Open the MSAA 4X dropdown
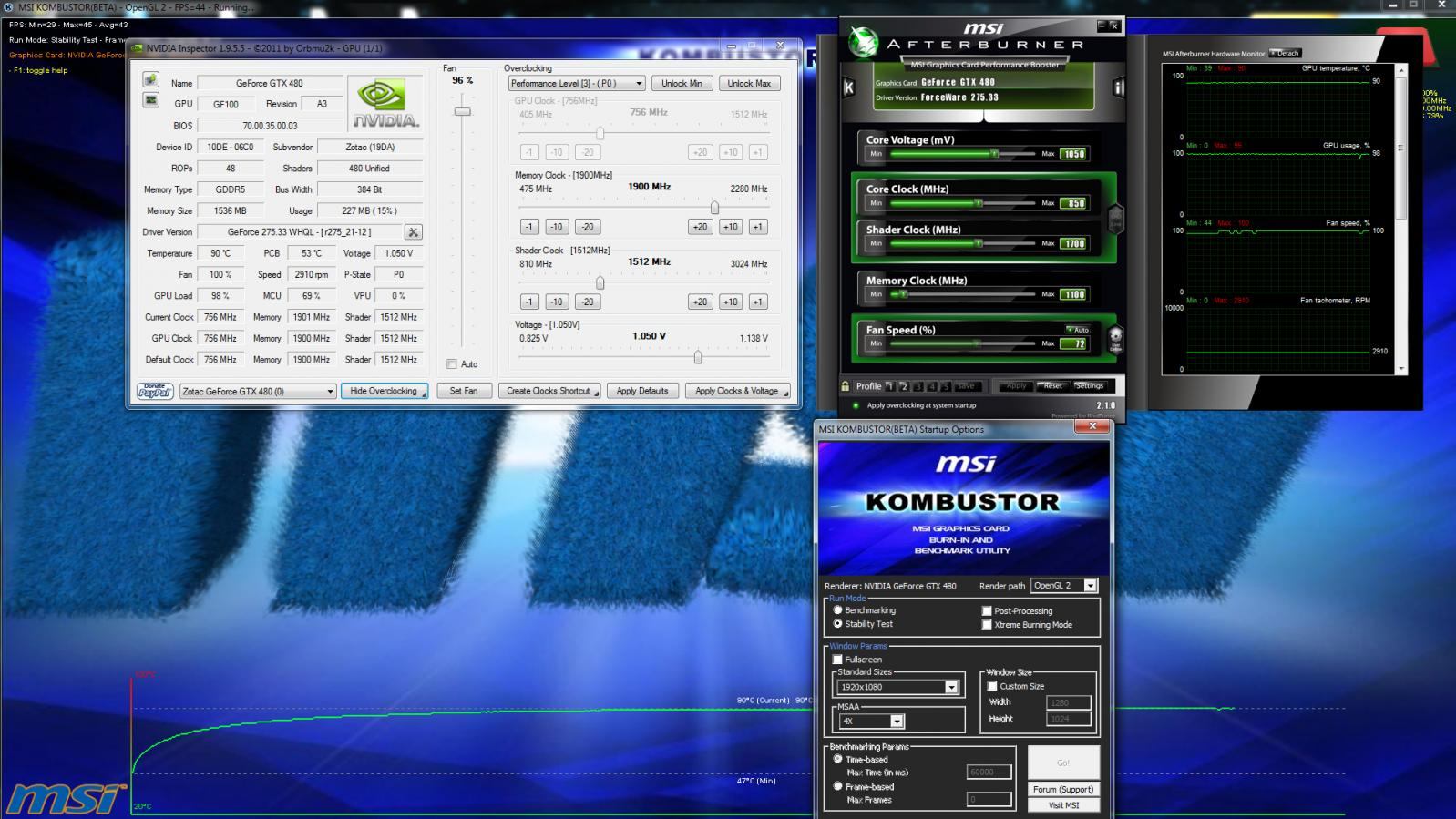The image size is (1456, 819). click(x=871, y=721)
